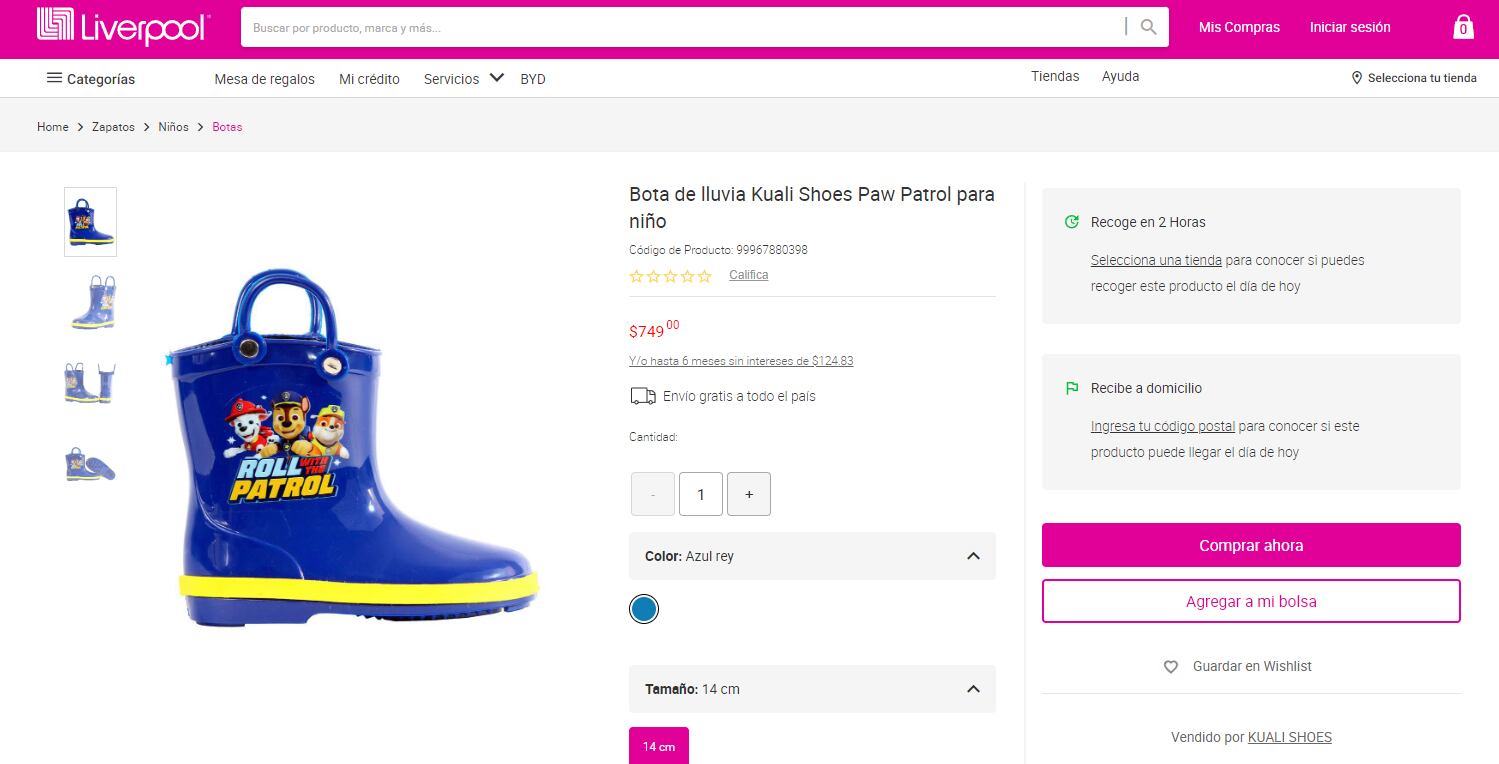Click the search magnifier icon

tap(1149, 27)
